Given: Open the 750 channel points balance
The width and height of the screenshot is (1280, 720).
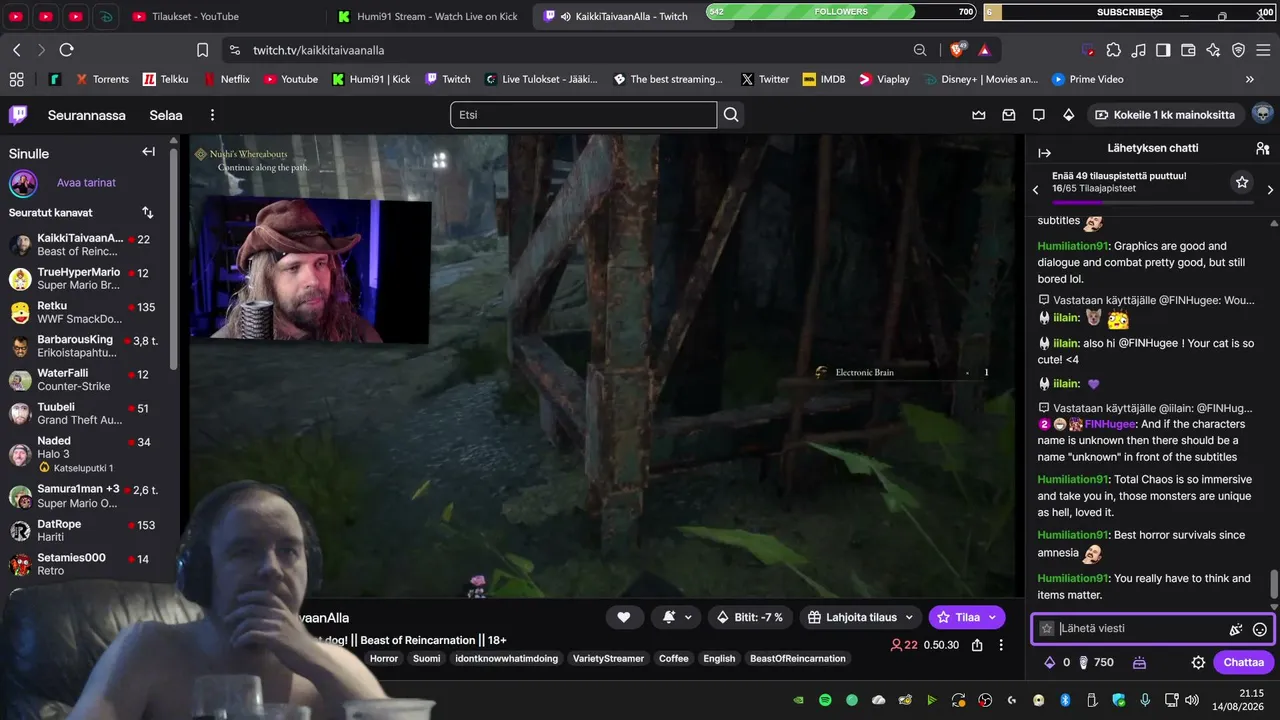Looking at the screenshot, I should pyautogui.click(x=1095, y=662).
